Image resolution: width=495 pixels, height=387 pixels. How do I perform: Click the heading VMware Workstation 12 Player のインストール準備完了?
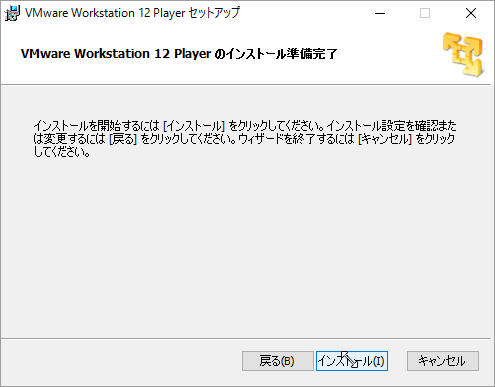click(x=179, y=54)
